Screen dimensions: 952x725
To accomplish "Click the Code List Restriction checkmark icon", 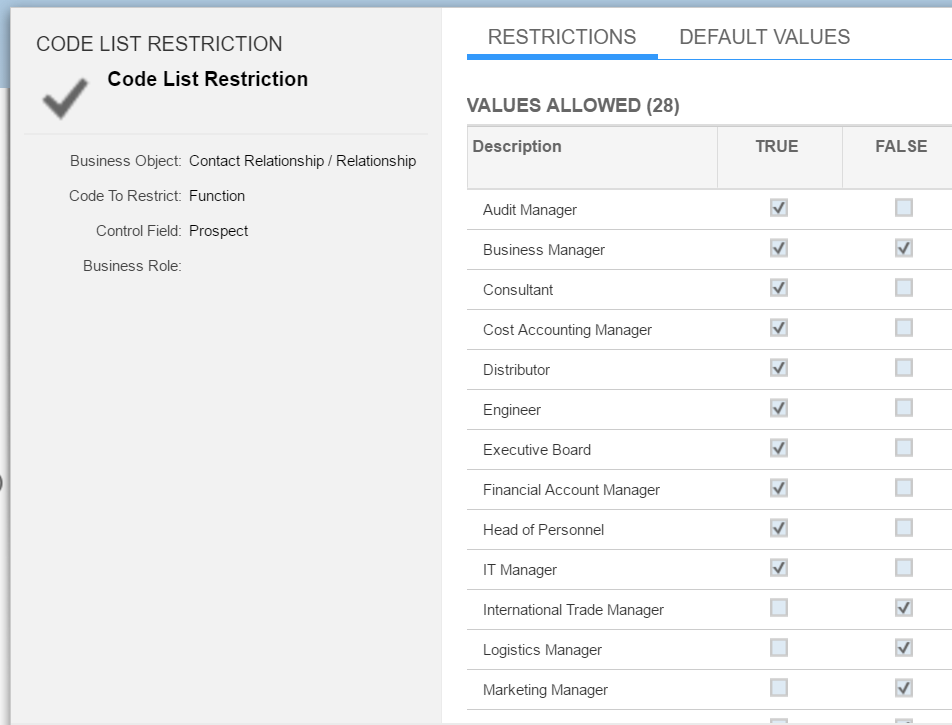I will pyautogui.click(x=65, y=98).
